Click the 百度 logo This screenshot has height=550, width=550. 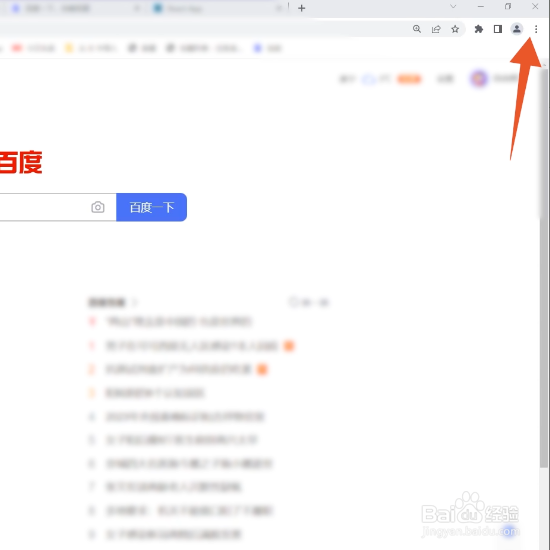click(x=20, y=162)
